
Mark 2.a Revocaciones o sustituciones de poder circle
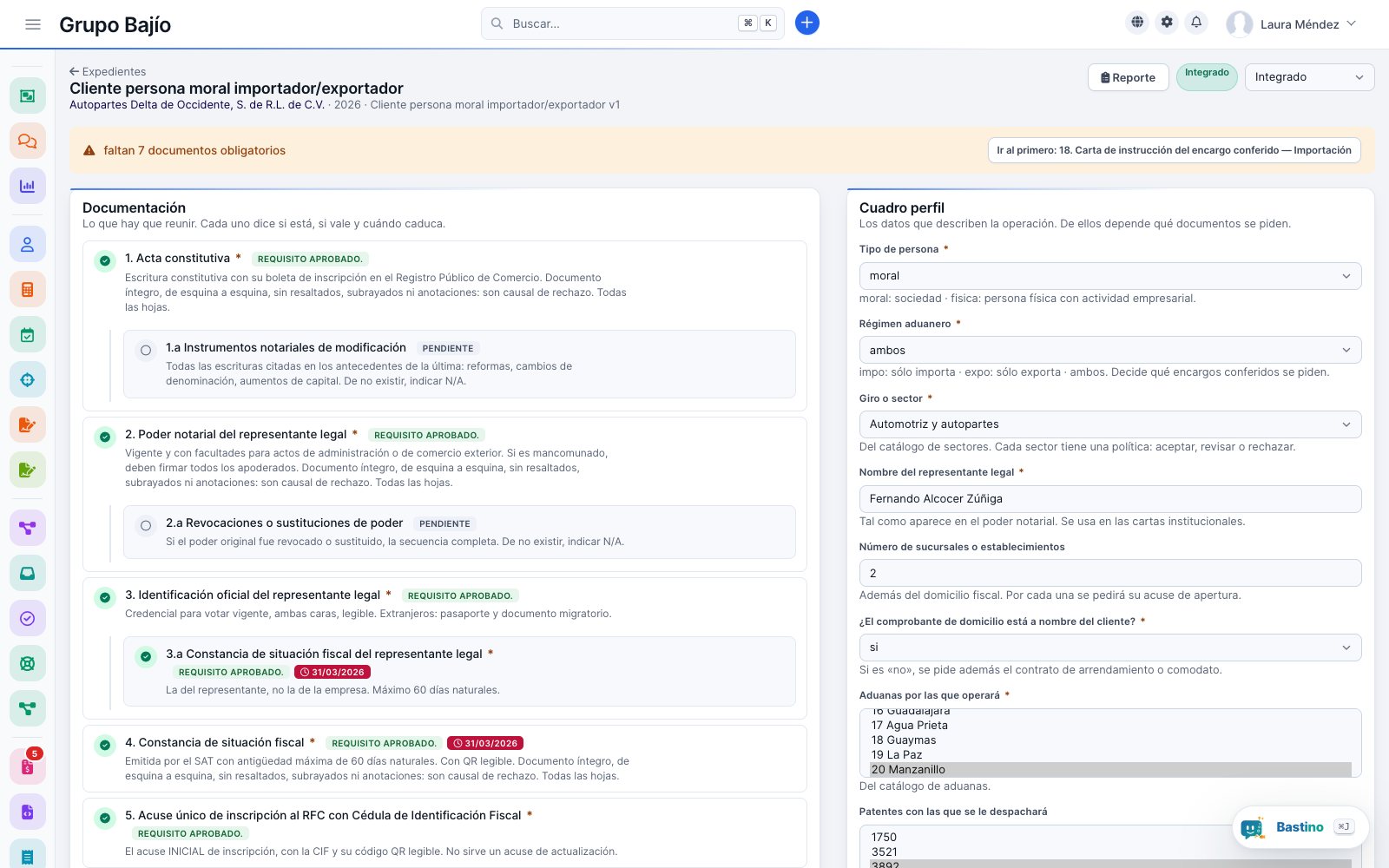click(x=146, y=526)
